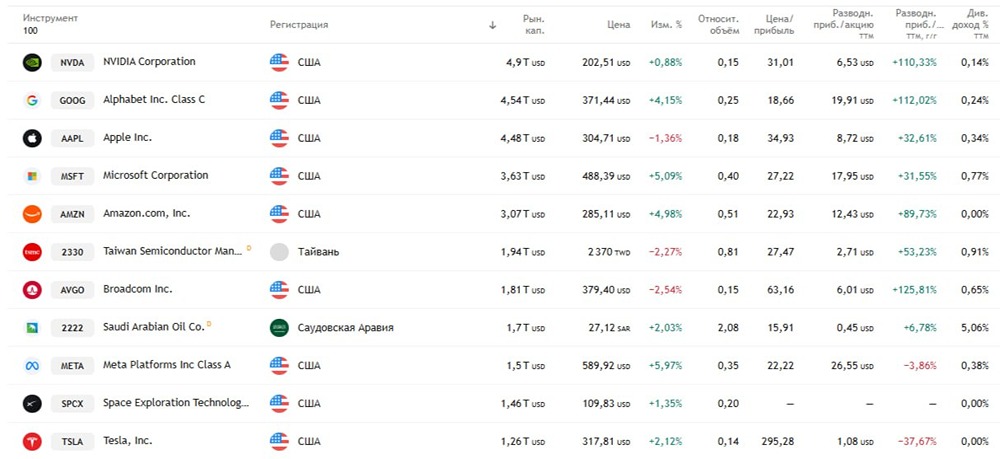Open the AAPL ticker badge
The height and width of the screenshot is (459, 1000).
(x=72, y=138)
